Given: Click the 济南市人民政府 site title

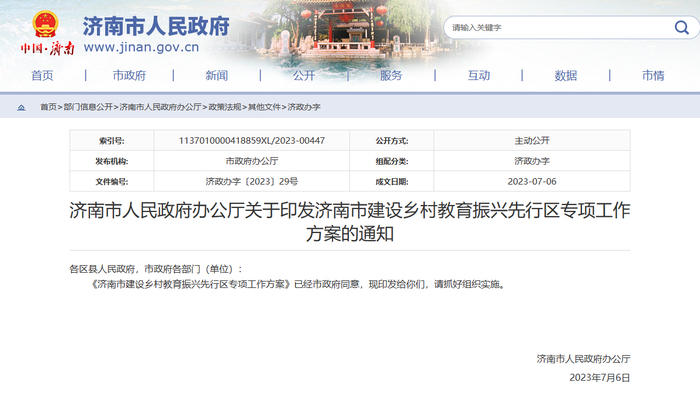Looking at the screenshot, I should coord(156,26).
